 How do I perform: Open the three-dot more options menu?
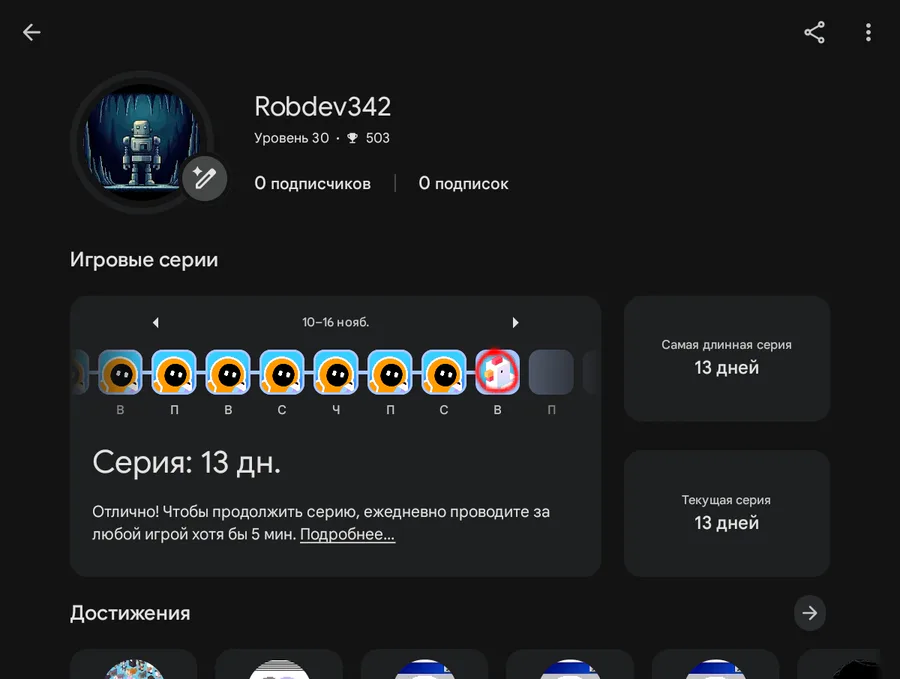coord(868,32)
